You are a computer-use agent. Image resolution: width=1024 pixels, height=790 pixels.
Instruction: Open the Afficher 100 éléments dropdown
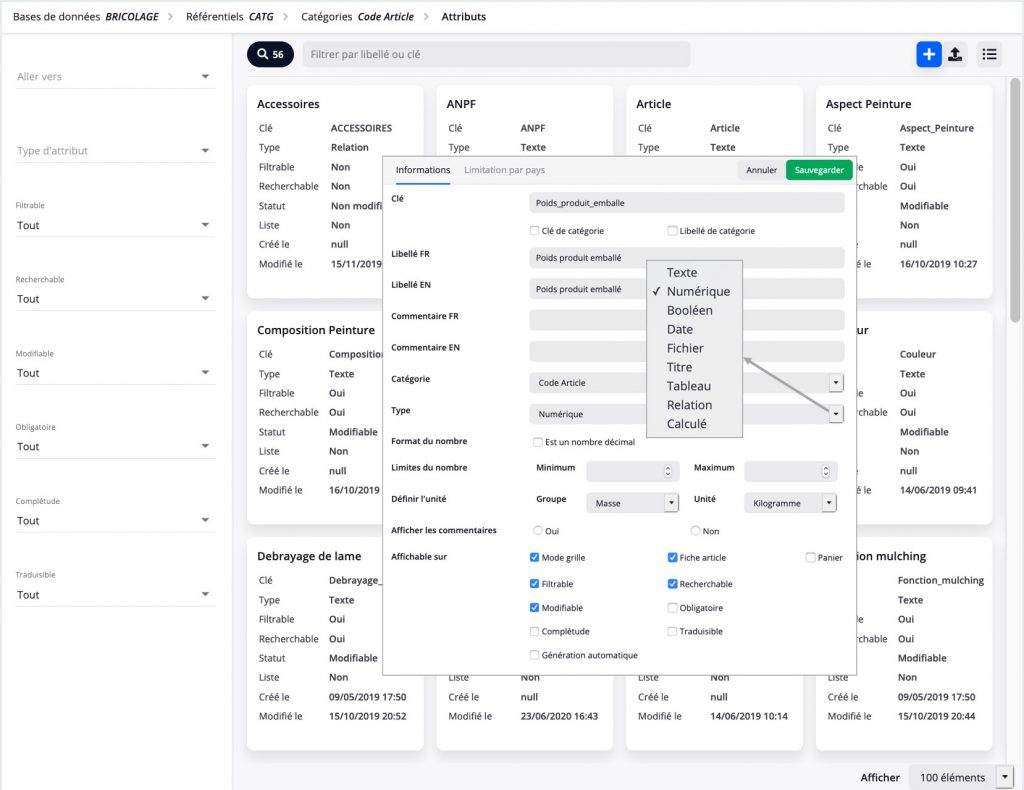961,778
